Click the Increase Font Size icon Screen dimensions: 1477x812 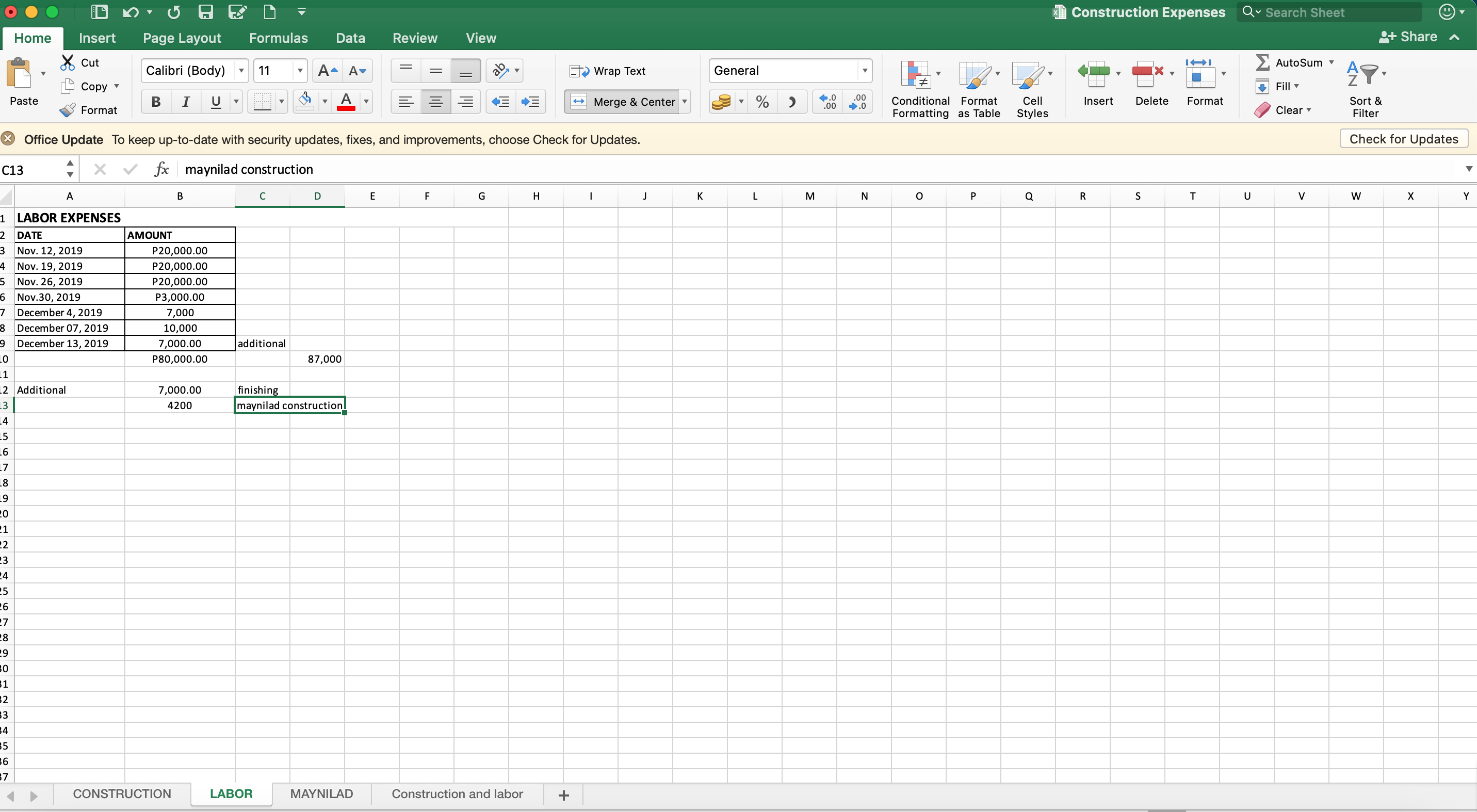[x=328, y=71]
